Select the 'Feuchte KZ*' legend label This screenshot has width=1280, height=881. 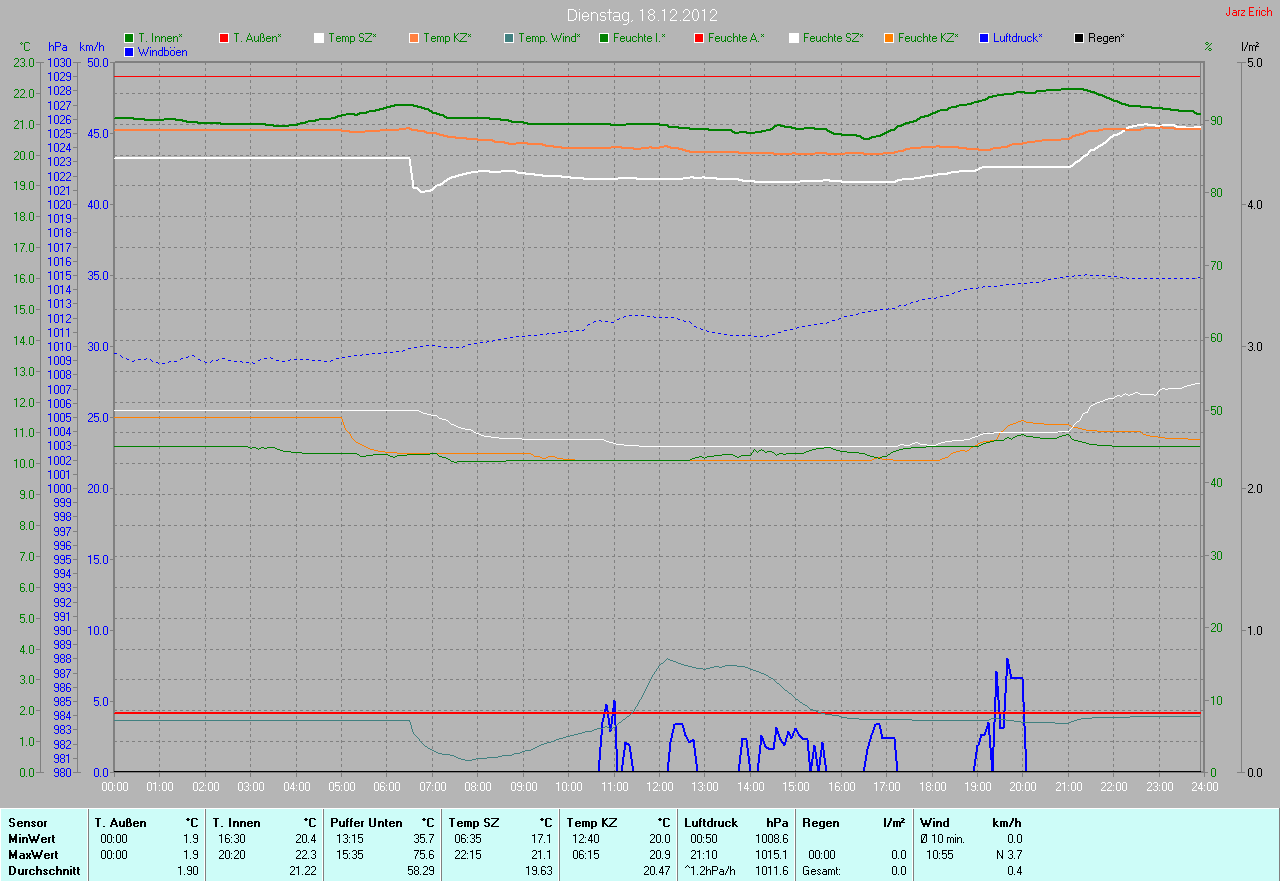click(928, 38)
